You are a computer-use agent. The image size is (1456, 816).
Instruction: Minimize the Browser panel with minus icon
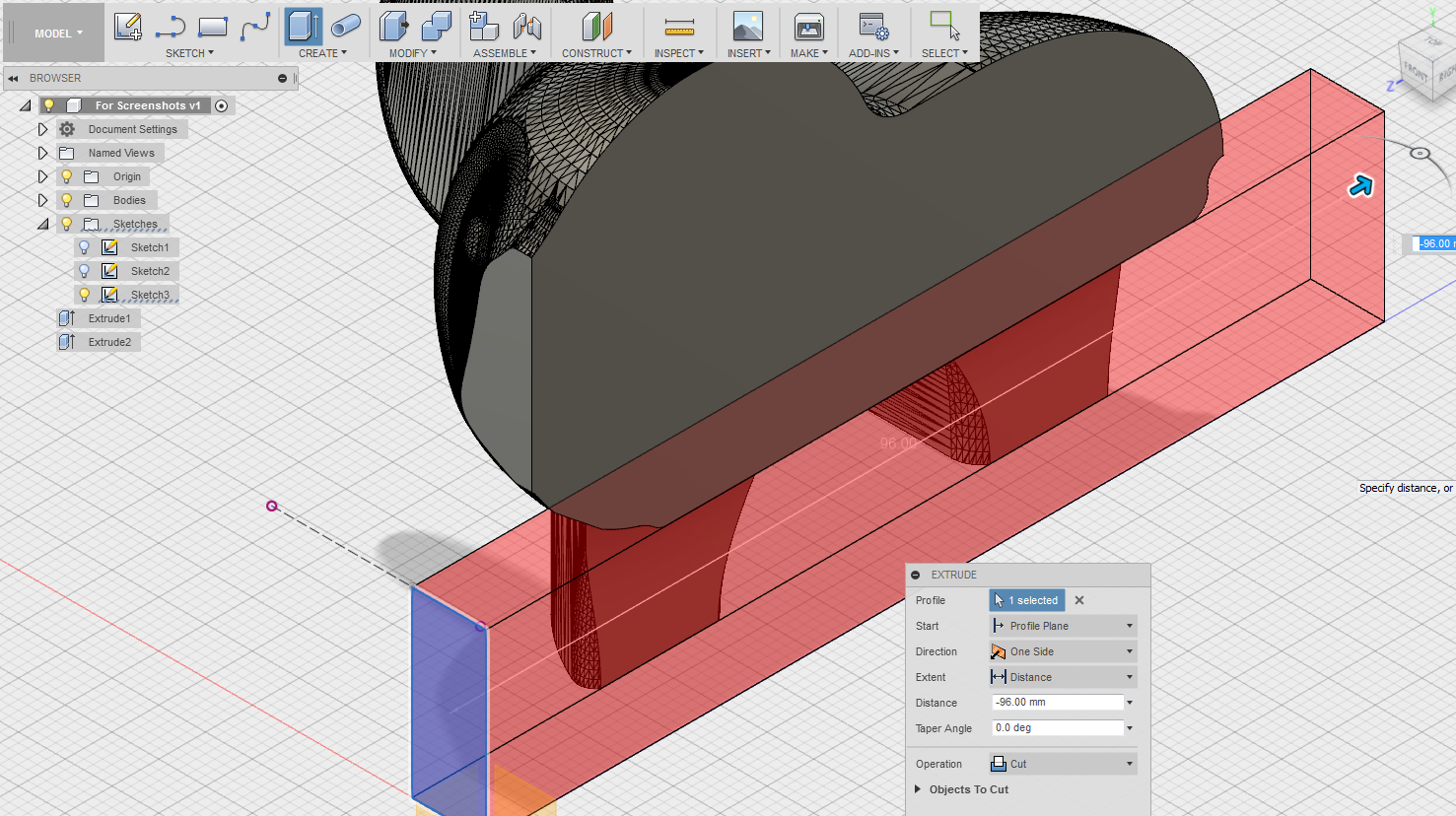[282, 78]
